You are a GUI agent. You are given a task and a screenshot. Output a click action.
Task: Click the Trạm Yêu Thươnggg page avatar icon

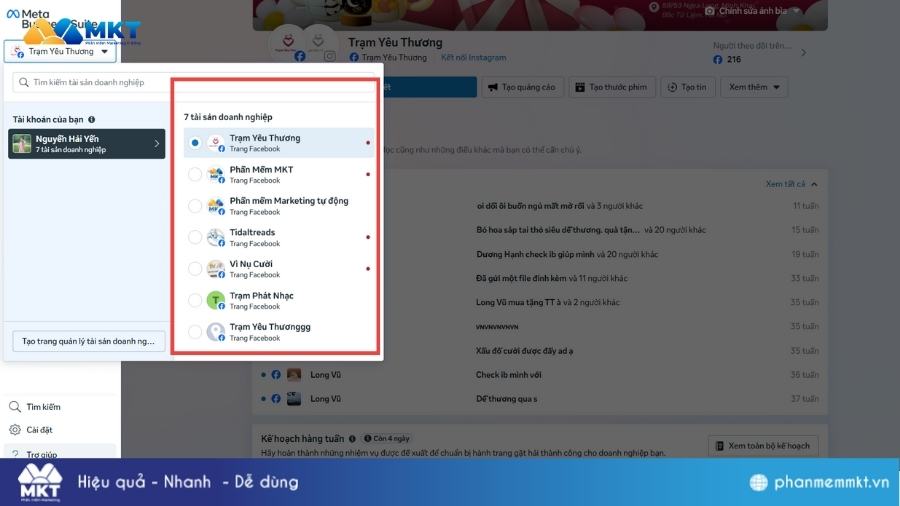[x=216, y=332]
